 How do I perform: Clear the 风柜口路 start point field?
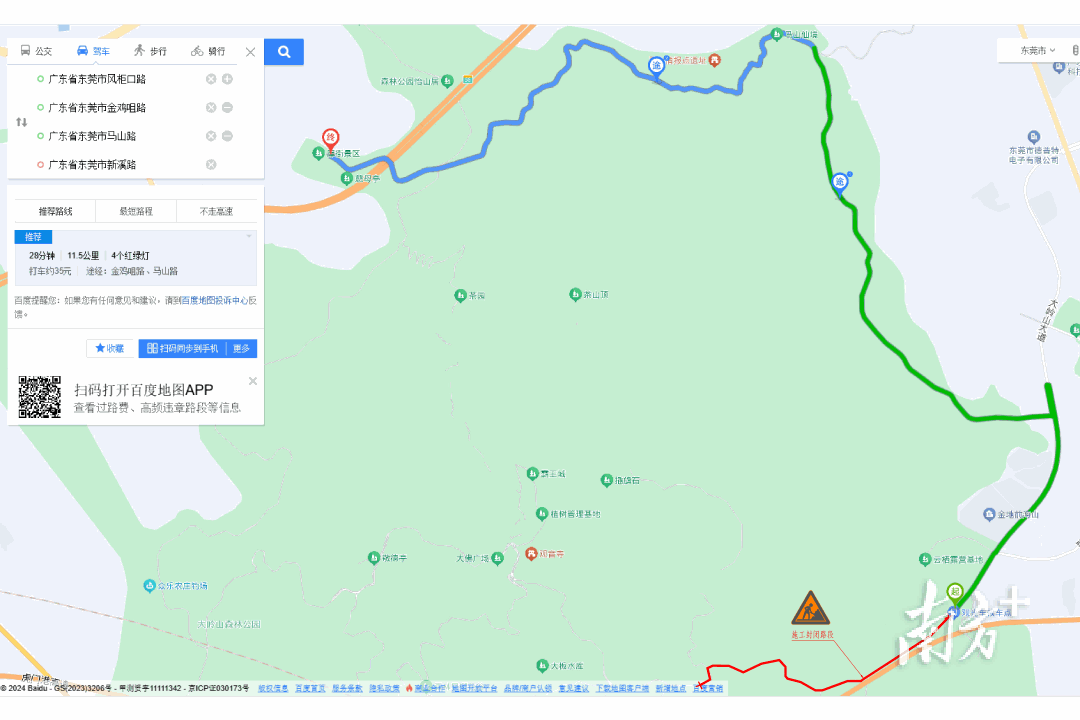tap(211, 79)
